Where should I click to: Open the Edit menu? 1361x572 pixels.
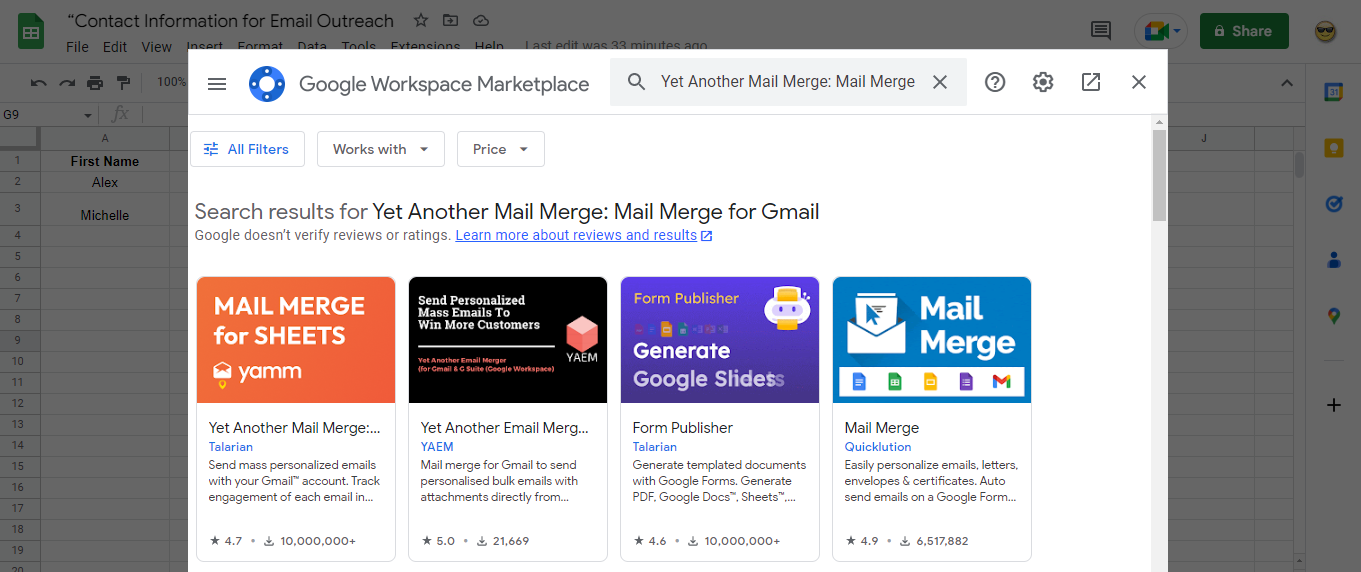pyautogui.click(x=115, y=46)
